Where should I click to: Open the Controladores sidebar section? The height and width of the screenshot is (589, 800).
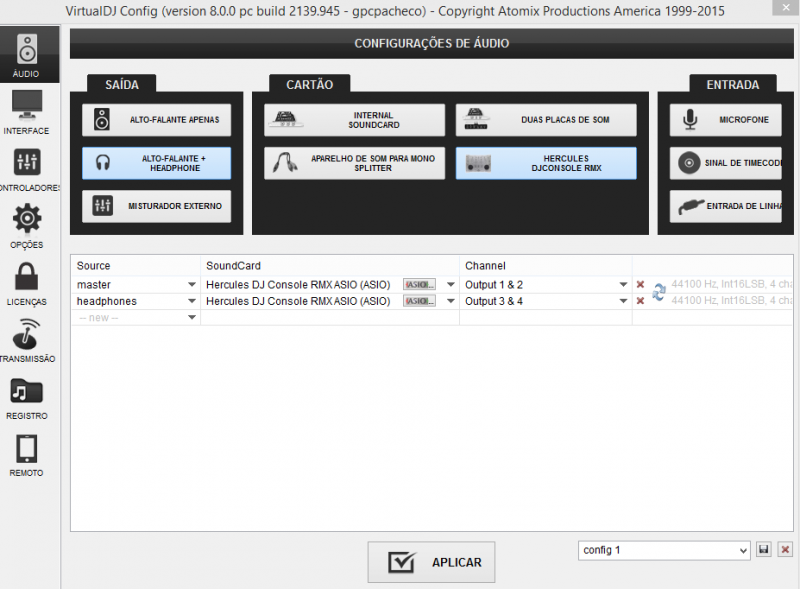[x=27, y=168]
